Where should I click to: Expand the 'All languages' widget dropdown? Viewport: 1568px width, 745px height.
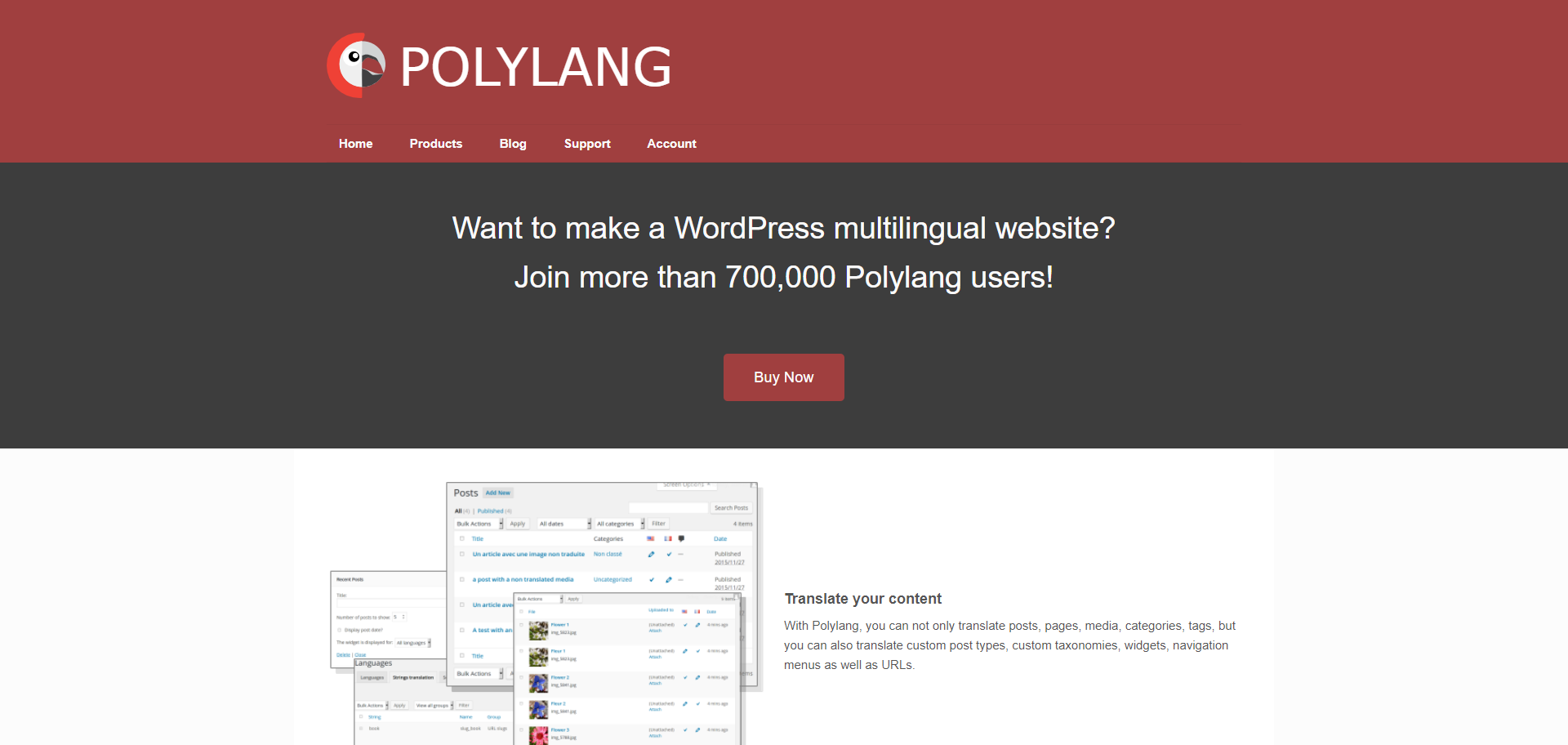click(413, 643)
